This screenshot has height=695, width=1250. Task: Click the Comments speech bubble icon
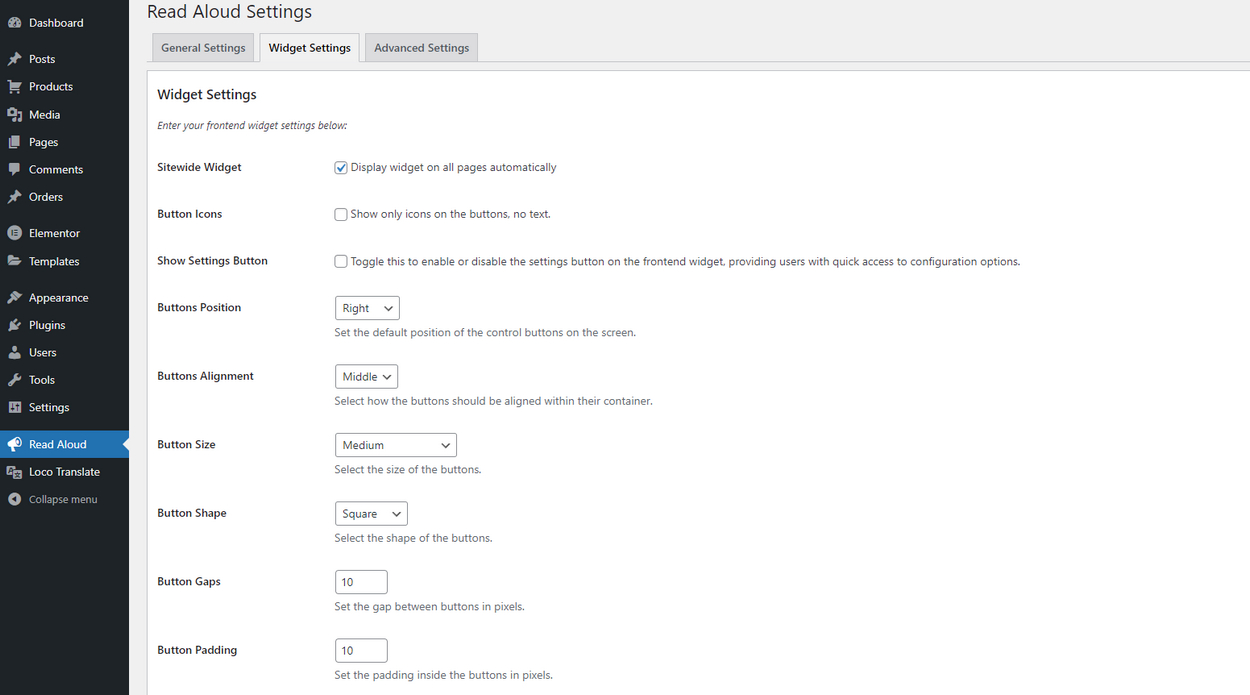pos(15,170)
